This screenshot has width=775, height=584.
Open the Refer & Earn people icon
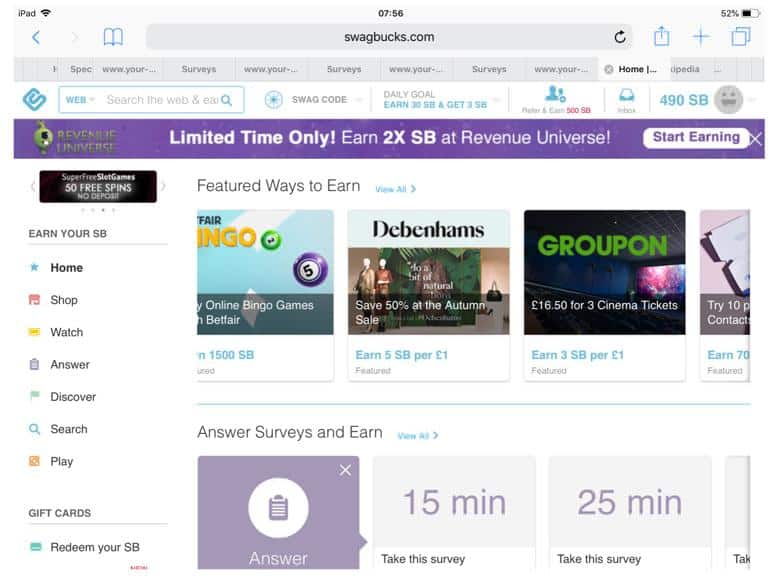coord(556,93)
